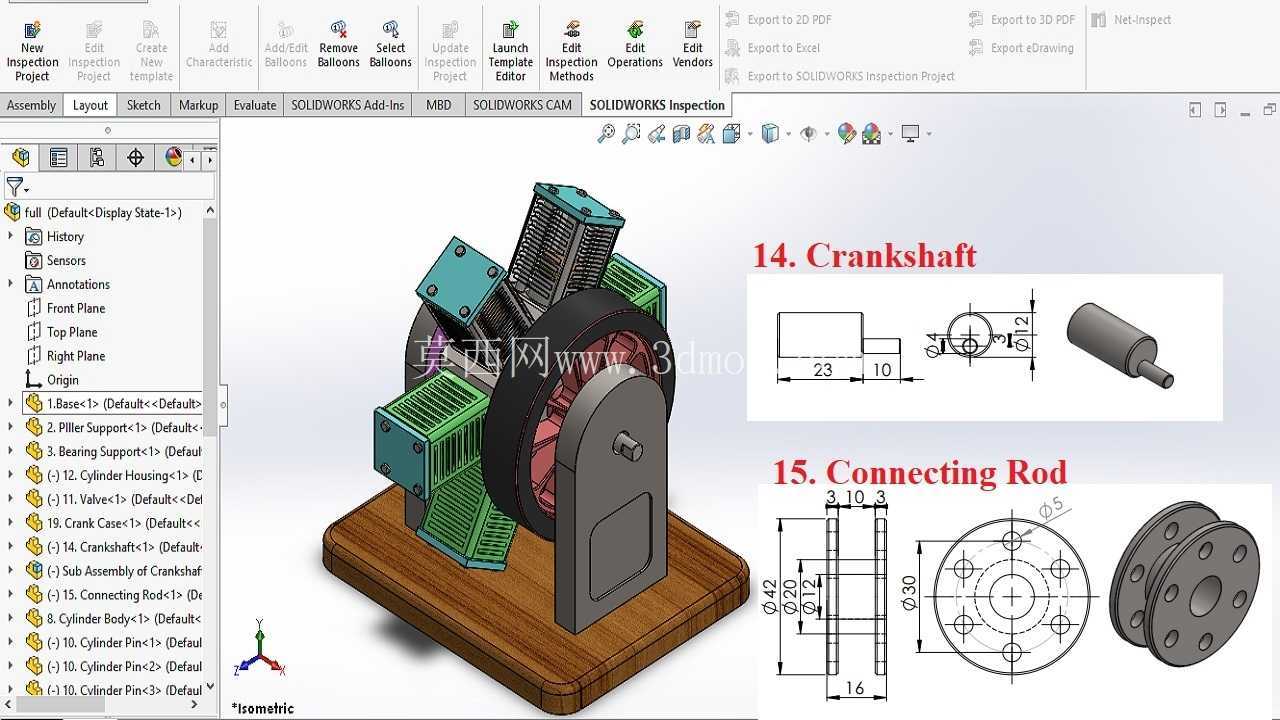
Task: Click Export to Excel
Action: (773, 47)
